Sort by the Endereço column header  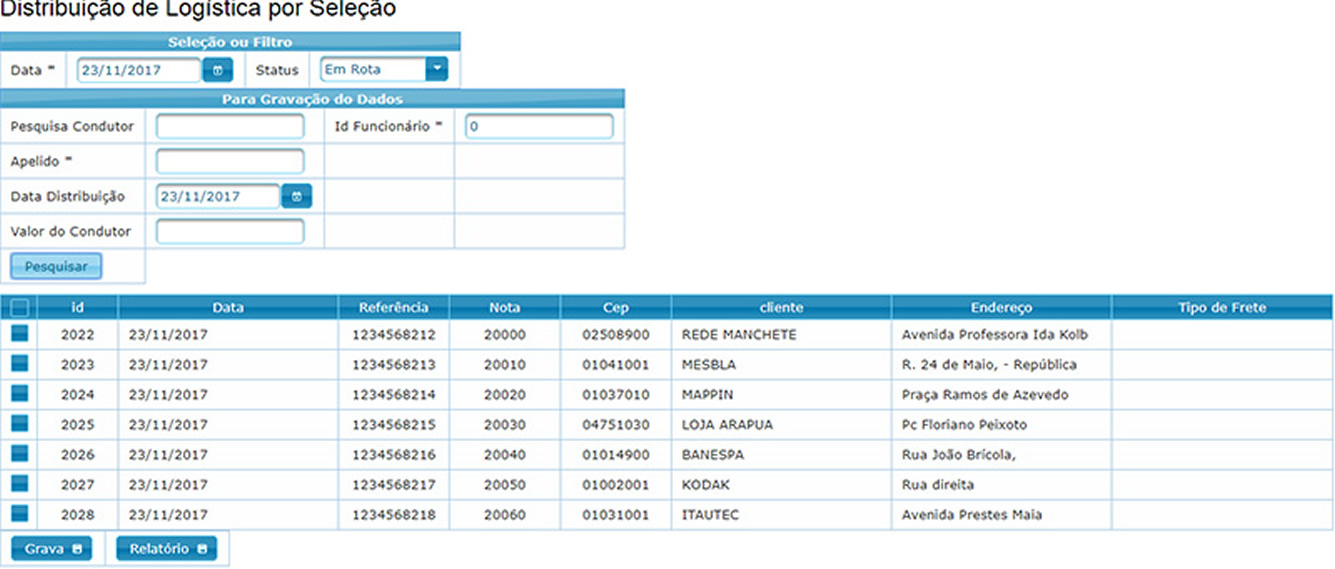(1001, 308)
